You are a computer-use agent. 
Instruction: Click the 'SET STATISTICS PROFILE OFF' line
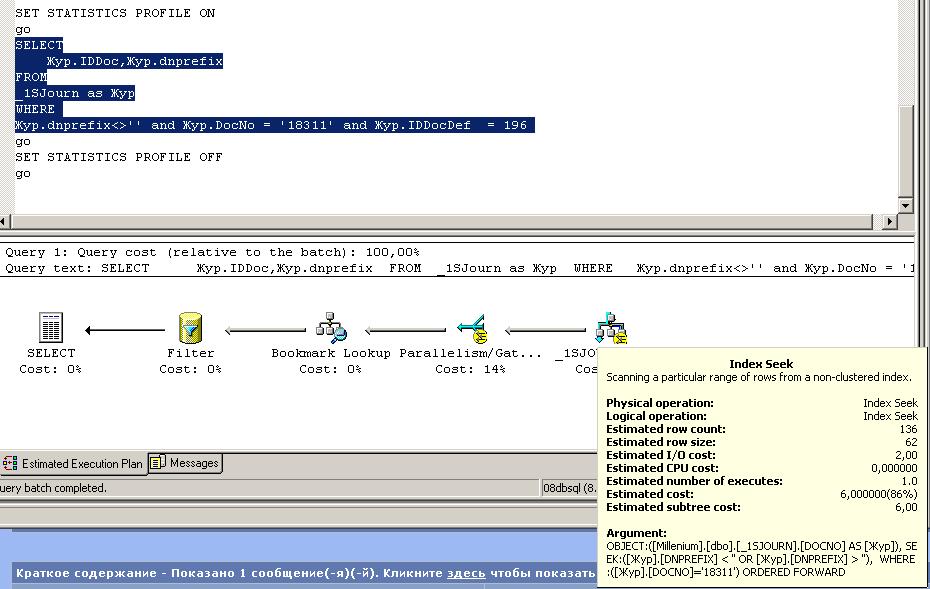click(119, 157)
